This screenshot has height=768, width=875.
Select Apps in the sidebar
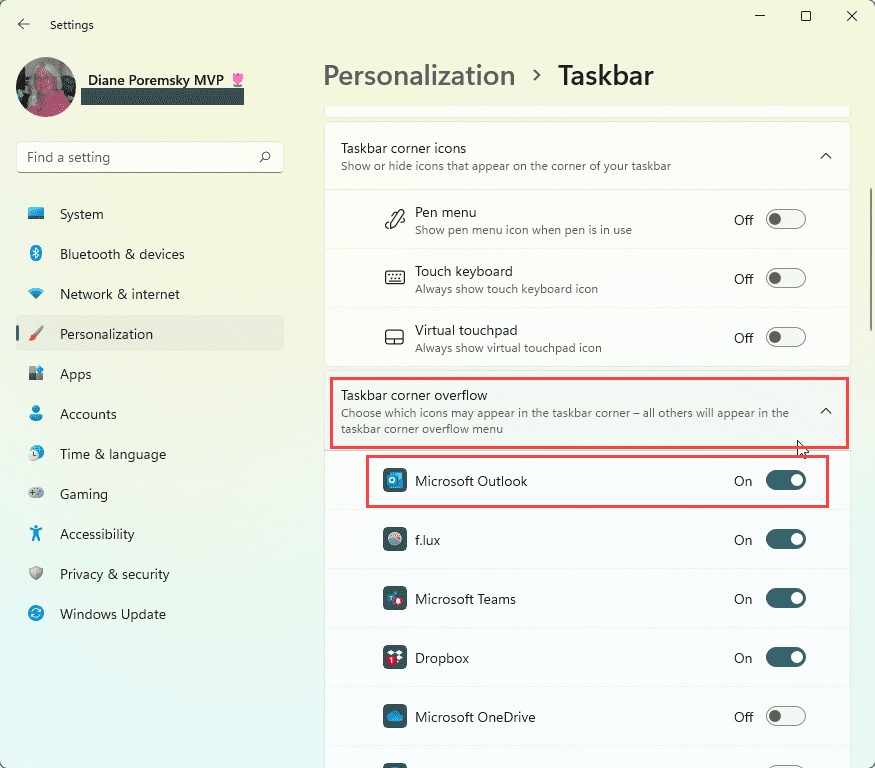point(150,374)
